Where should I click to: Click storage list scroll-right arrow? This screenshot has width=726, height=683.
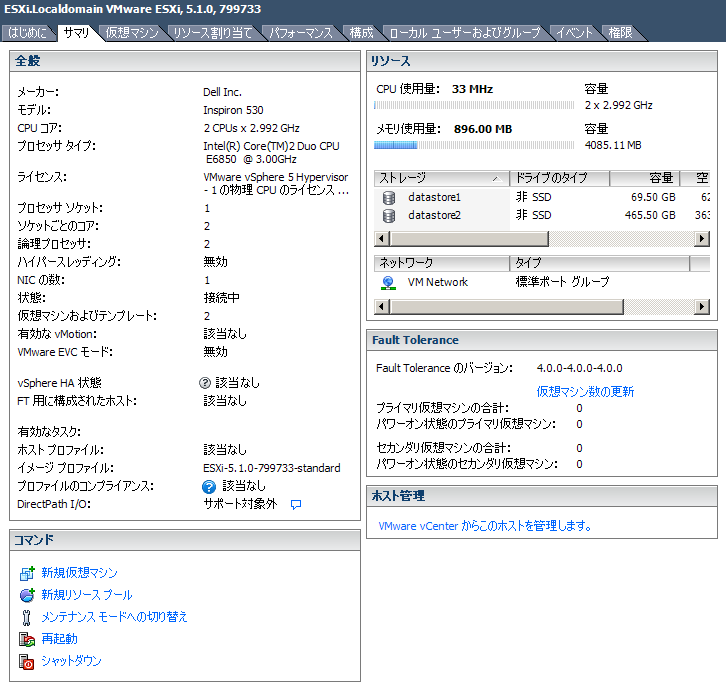click(702, 239)
